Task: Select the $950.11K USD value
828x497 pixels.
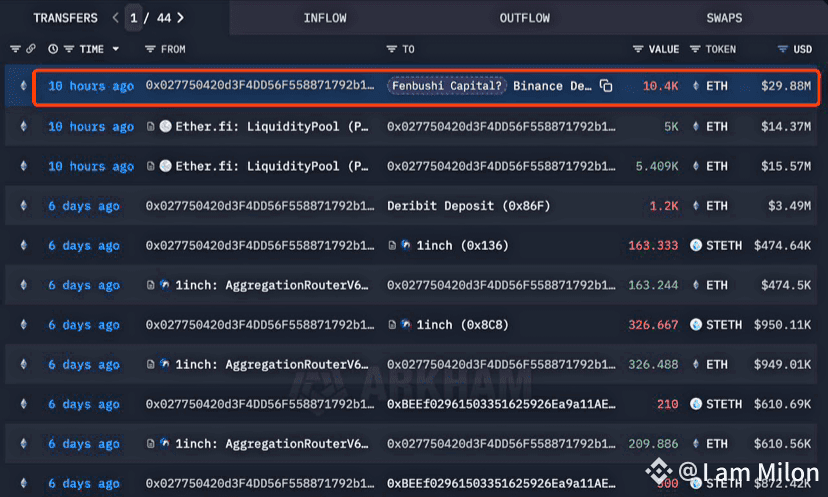Action: 782,325
